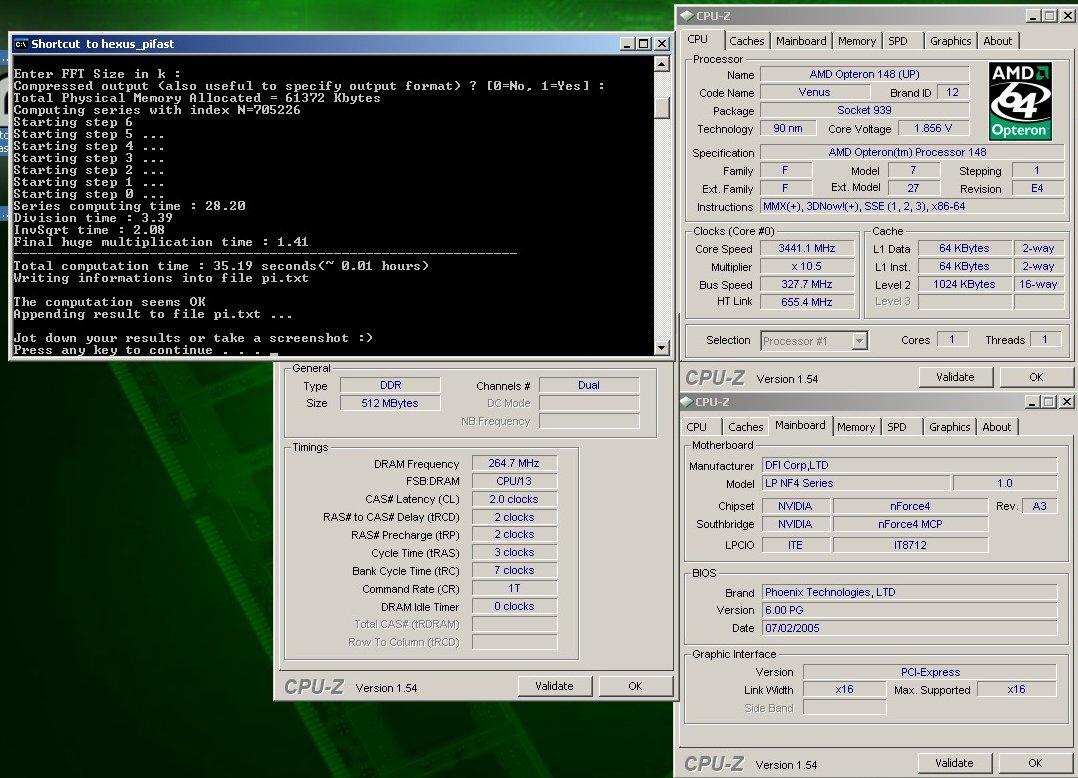The height and width of the screenshot is (778, 1078).
Task: Click BIOS brand Phoenix Technologies, LTD
Action: 910,592
